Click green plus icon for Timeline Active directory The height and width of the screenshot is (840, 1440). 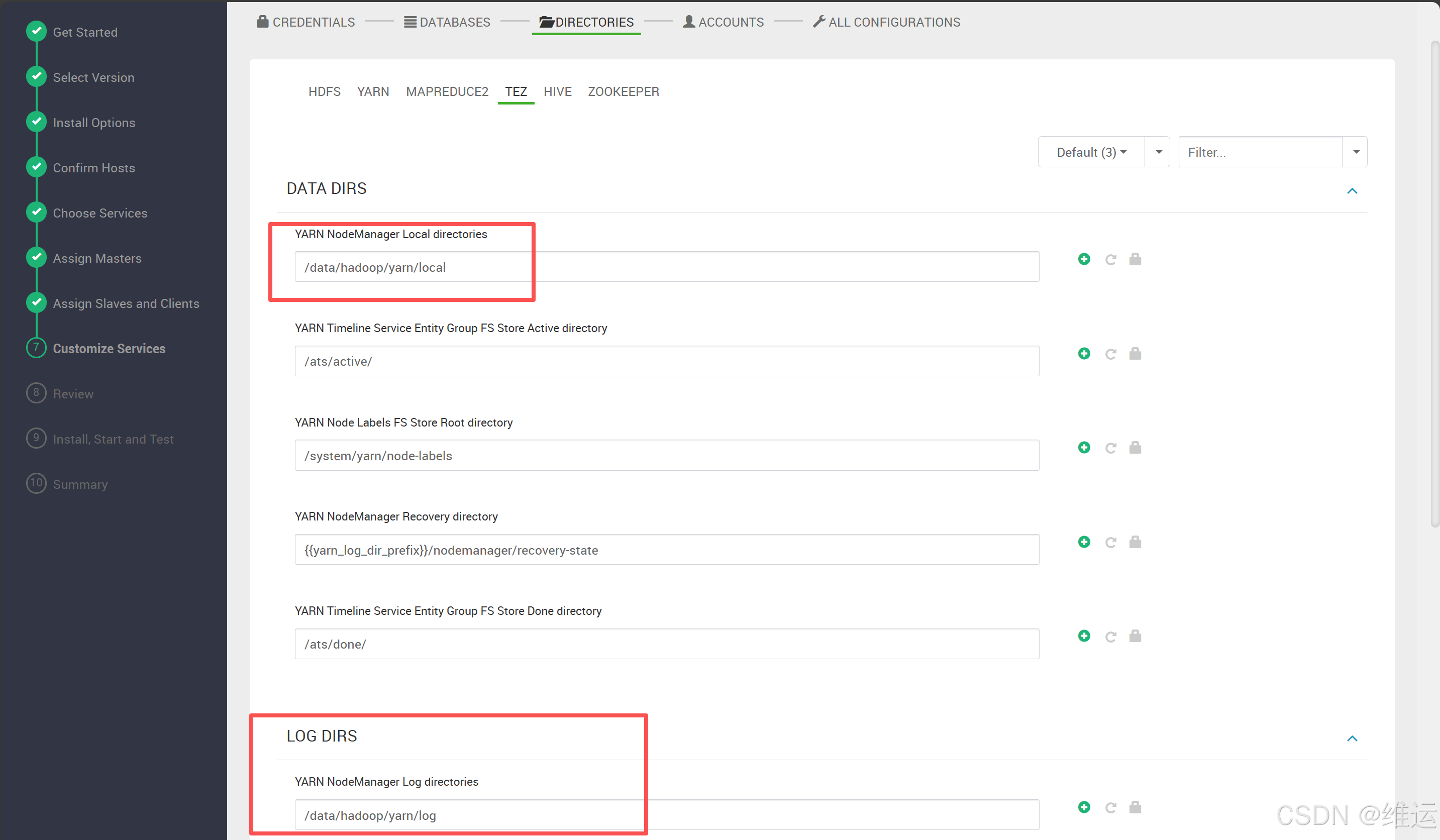[x=1083, y=354]
